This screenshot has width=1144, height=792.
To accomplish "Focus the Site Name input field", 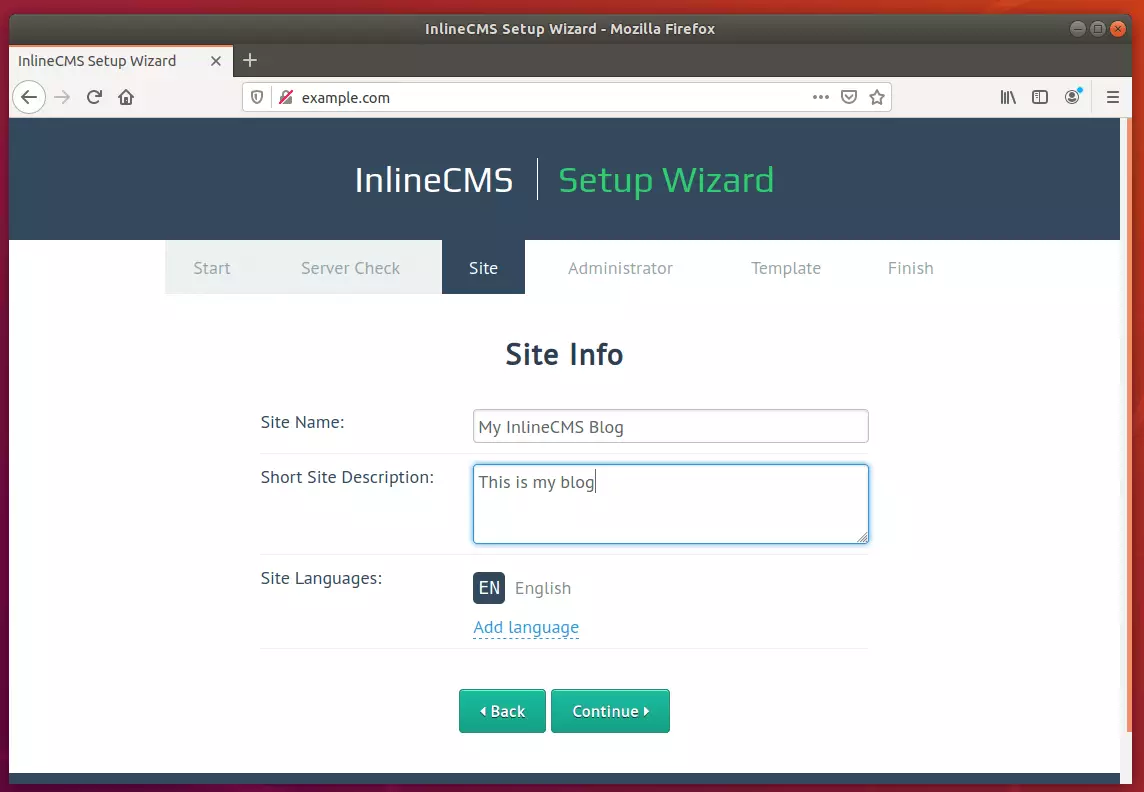I will click(670, 426).
